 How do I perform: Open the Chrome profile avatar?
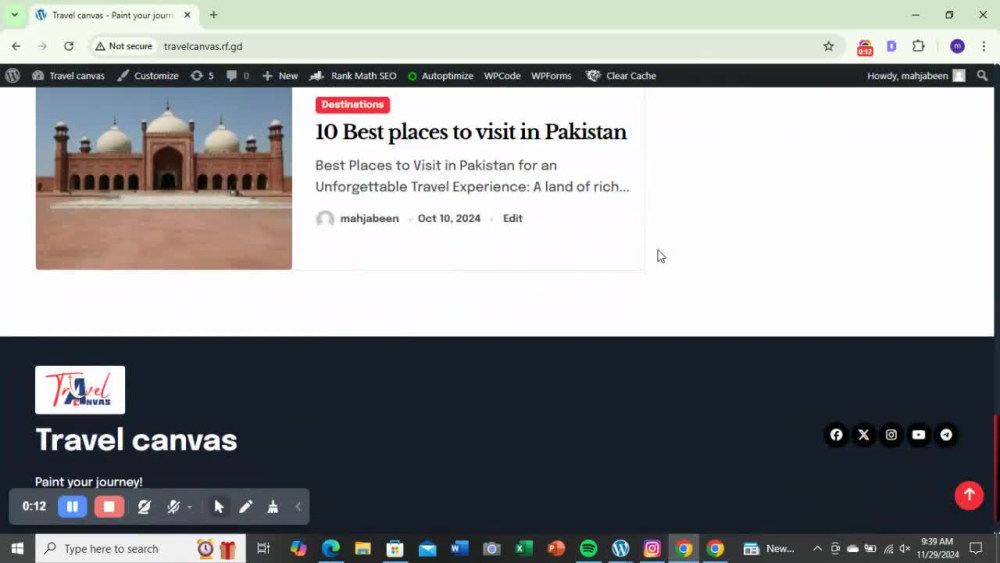(x=957, y=46)
